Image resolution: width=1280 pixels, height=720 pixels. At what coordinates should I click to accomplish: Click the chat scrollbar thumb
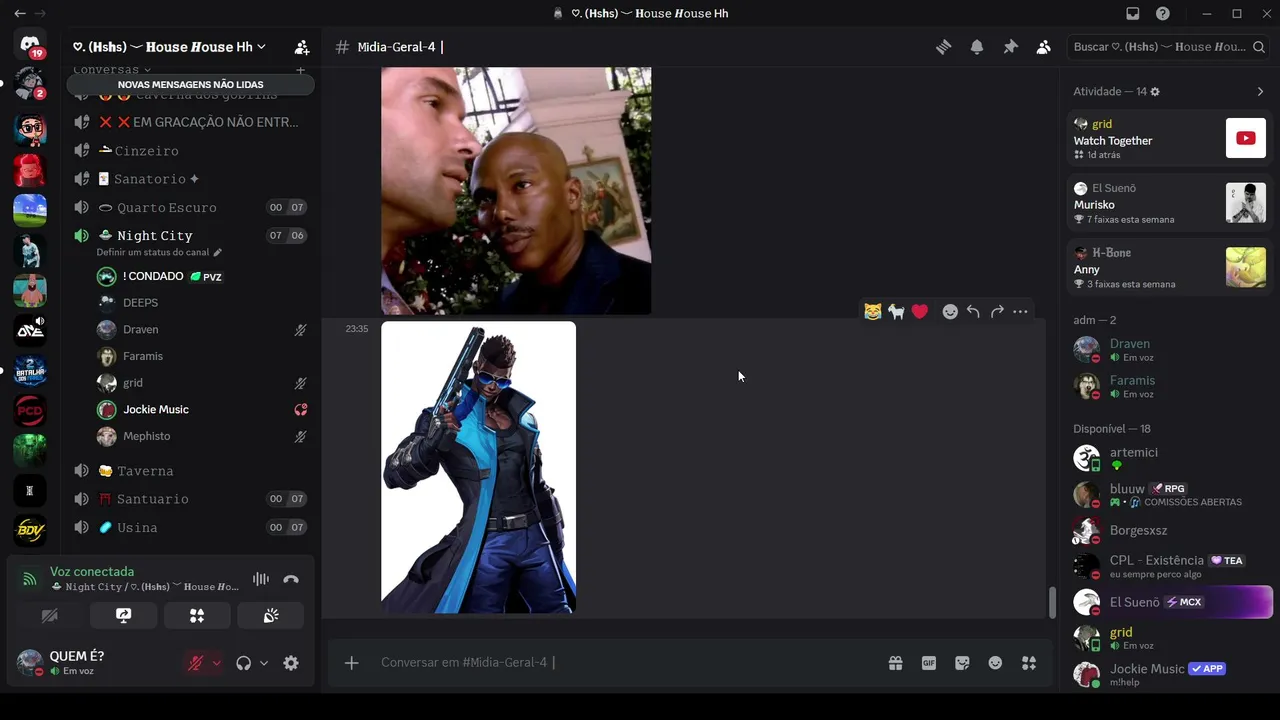pos(1051,603)
